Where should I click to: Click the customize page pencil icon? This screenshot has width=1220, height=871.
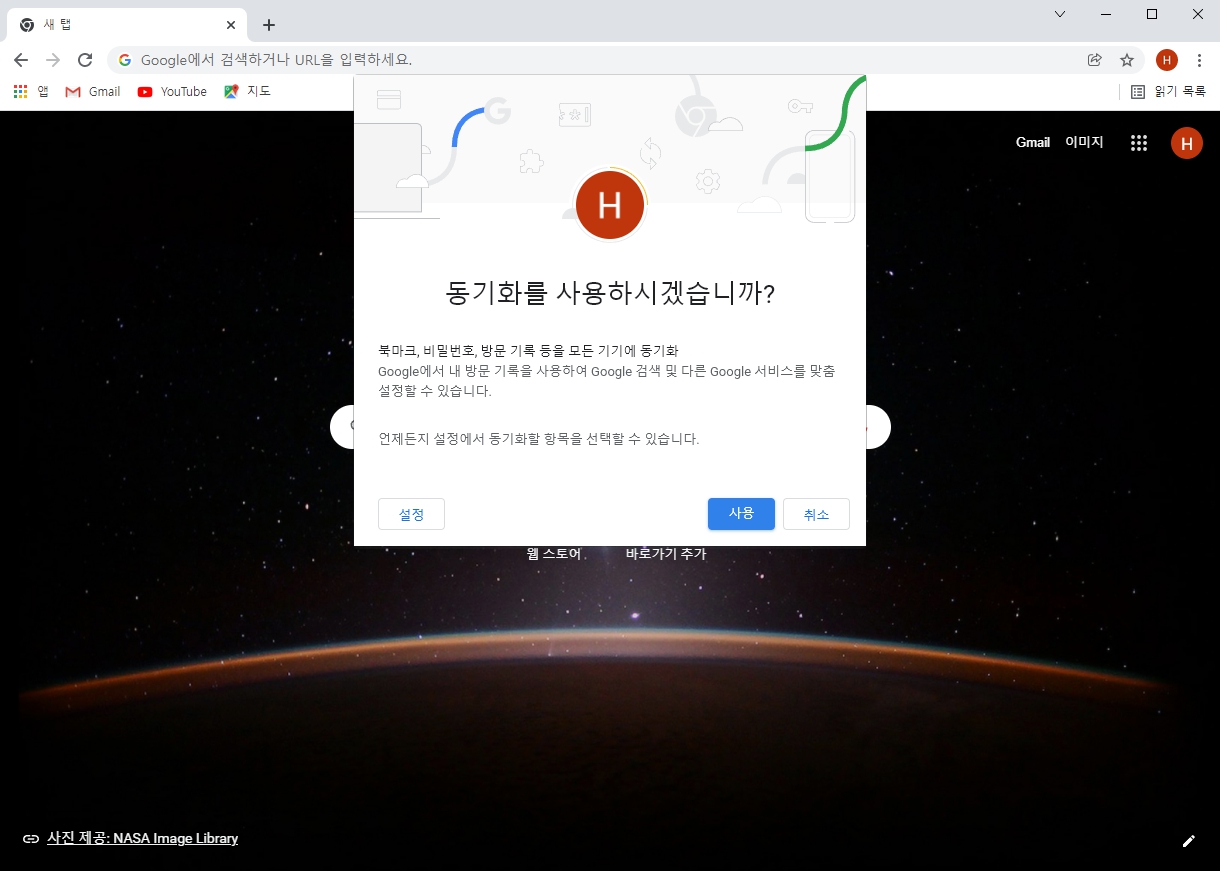(x=1188, y=841)
